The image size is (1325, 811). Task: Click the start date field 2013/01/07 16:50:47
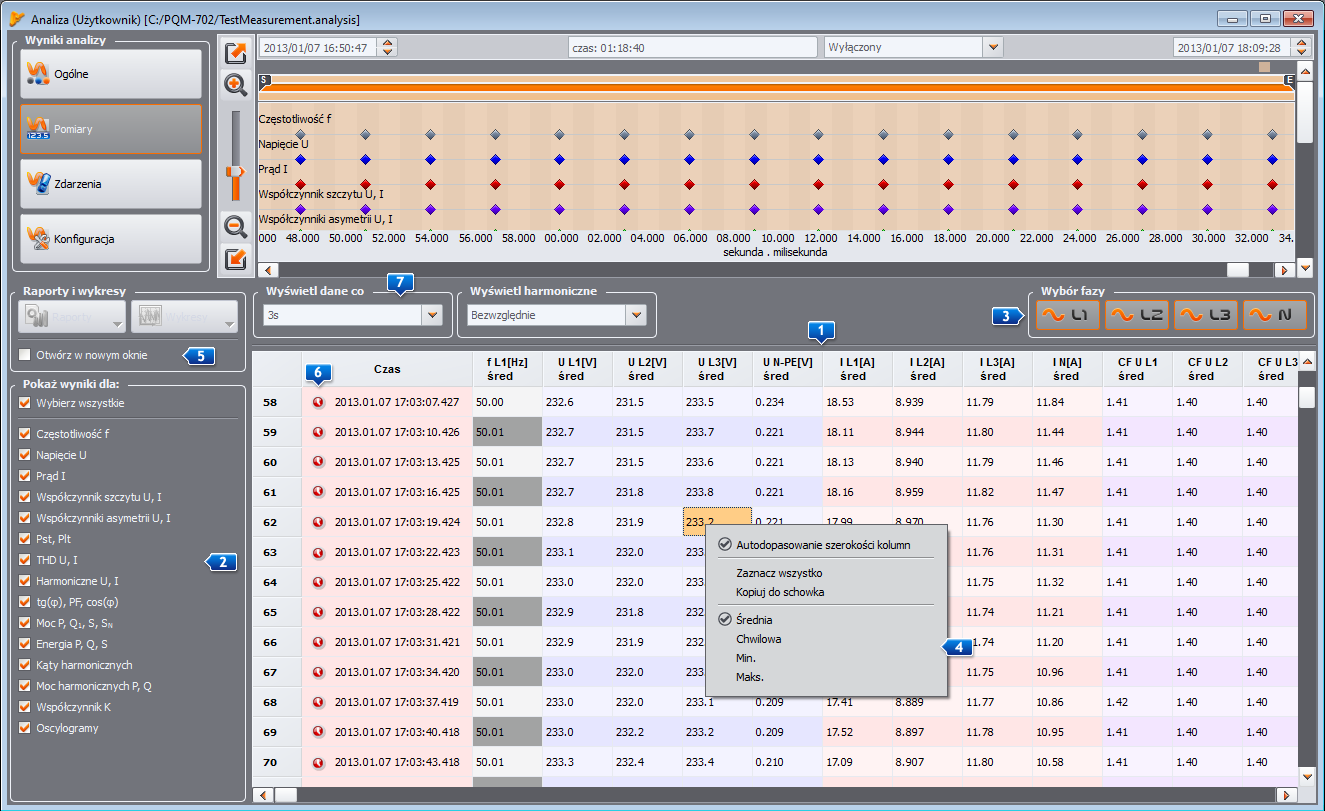coord(319,47)
